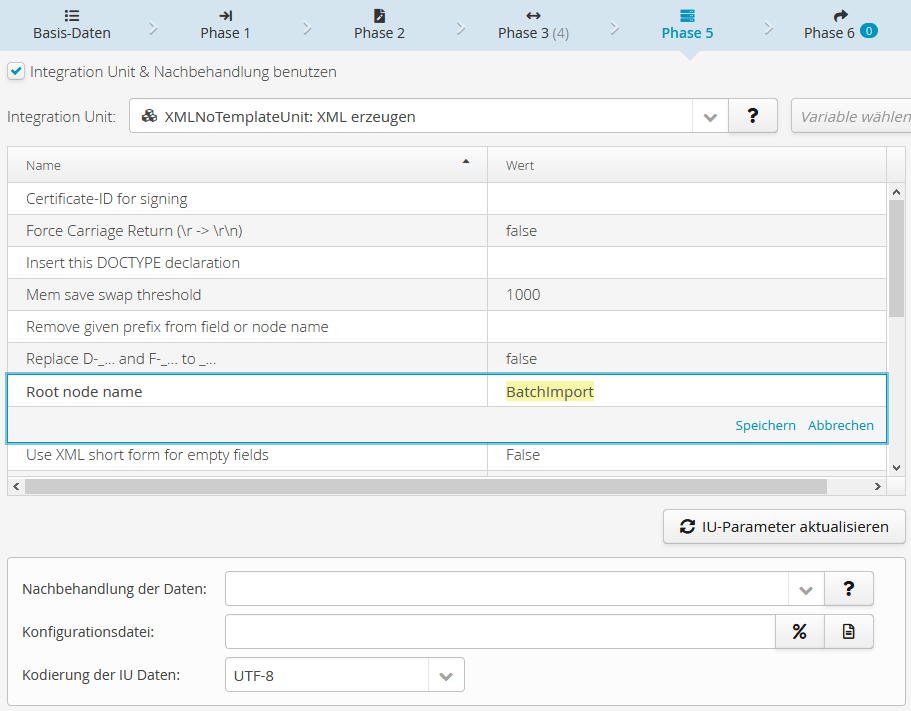911x711 pixels.
Task: Open the Nachbehandlung der Daten dropdown arrow
Action: [806, 590]
